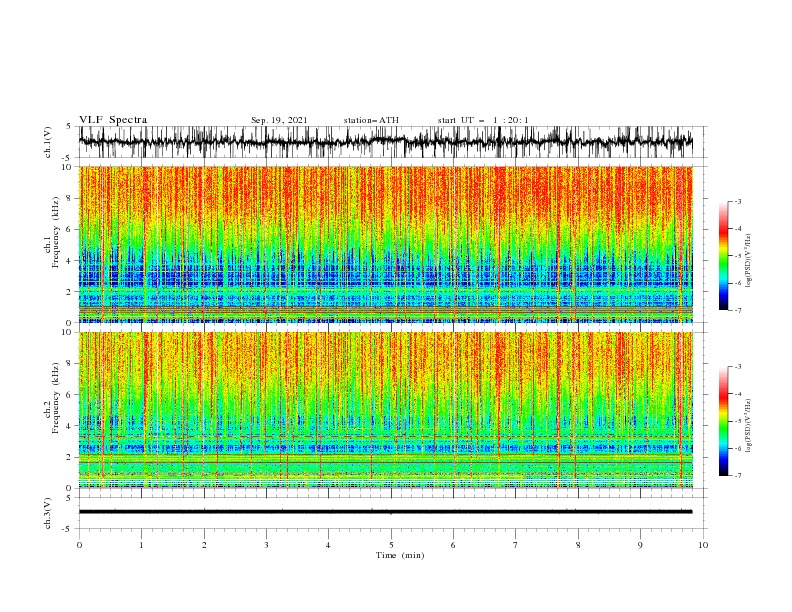Screen dimensions: 792x612
Task: Click the ch.1 spectrogram panel
Action: point(386,244)
